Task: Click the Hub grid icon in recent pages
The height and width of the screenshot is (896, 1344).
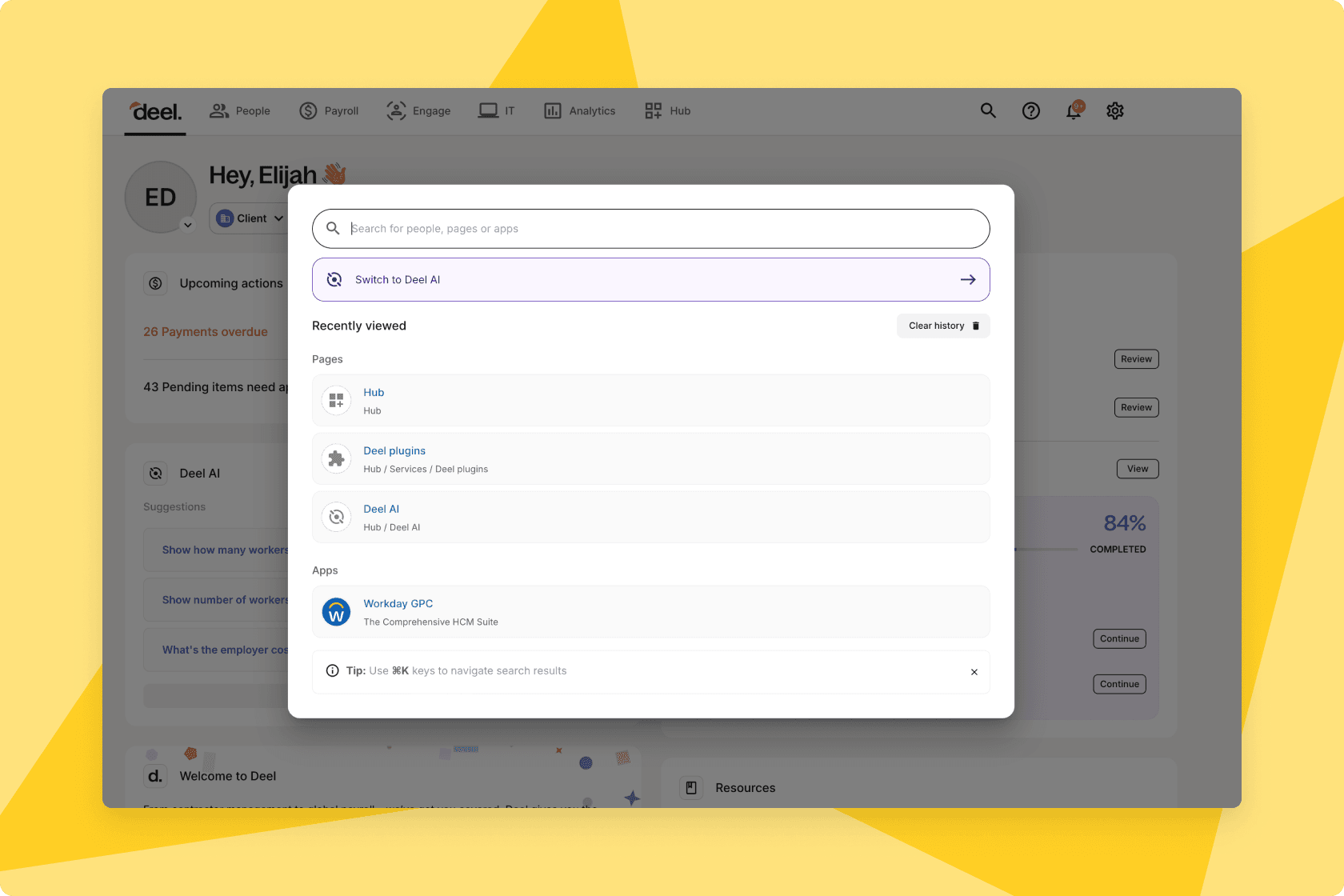Action: (337, 401)
